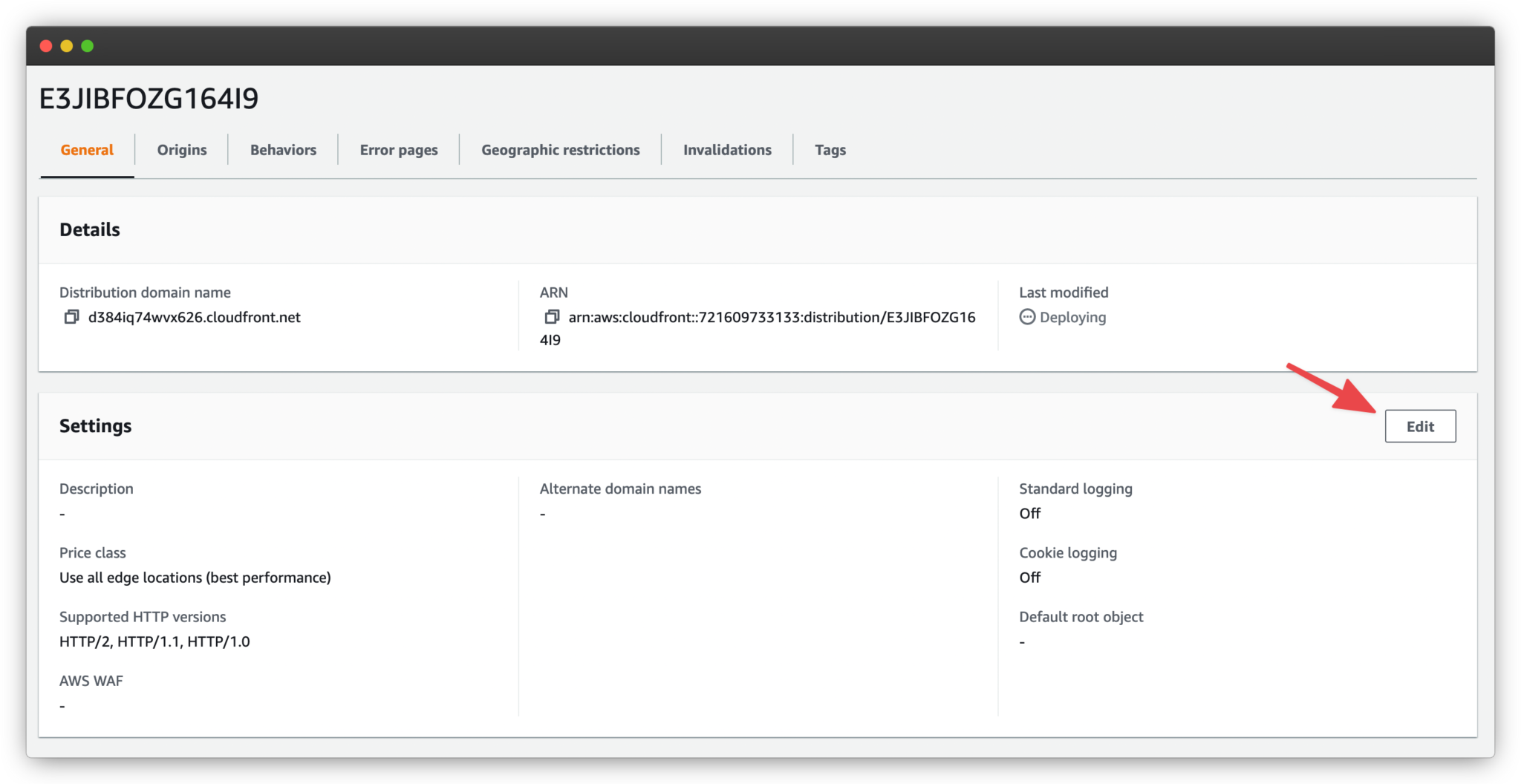This screenshot has width=1521, height=784.
Task: Click the yellow minimize button in title bar
Action: [x=66, y=45]
